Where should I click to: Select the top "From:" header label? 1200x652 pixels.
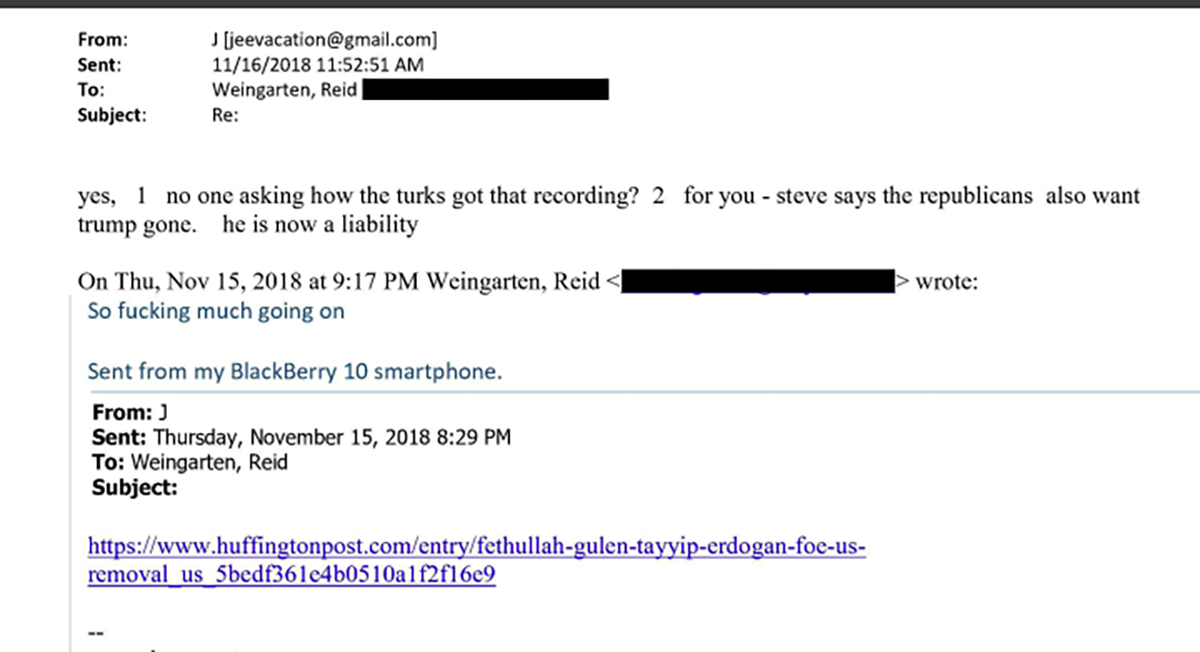102,41
